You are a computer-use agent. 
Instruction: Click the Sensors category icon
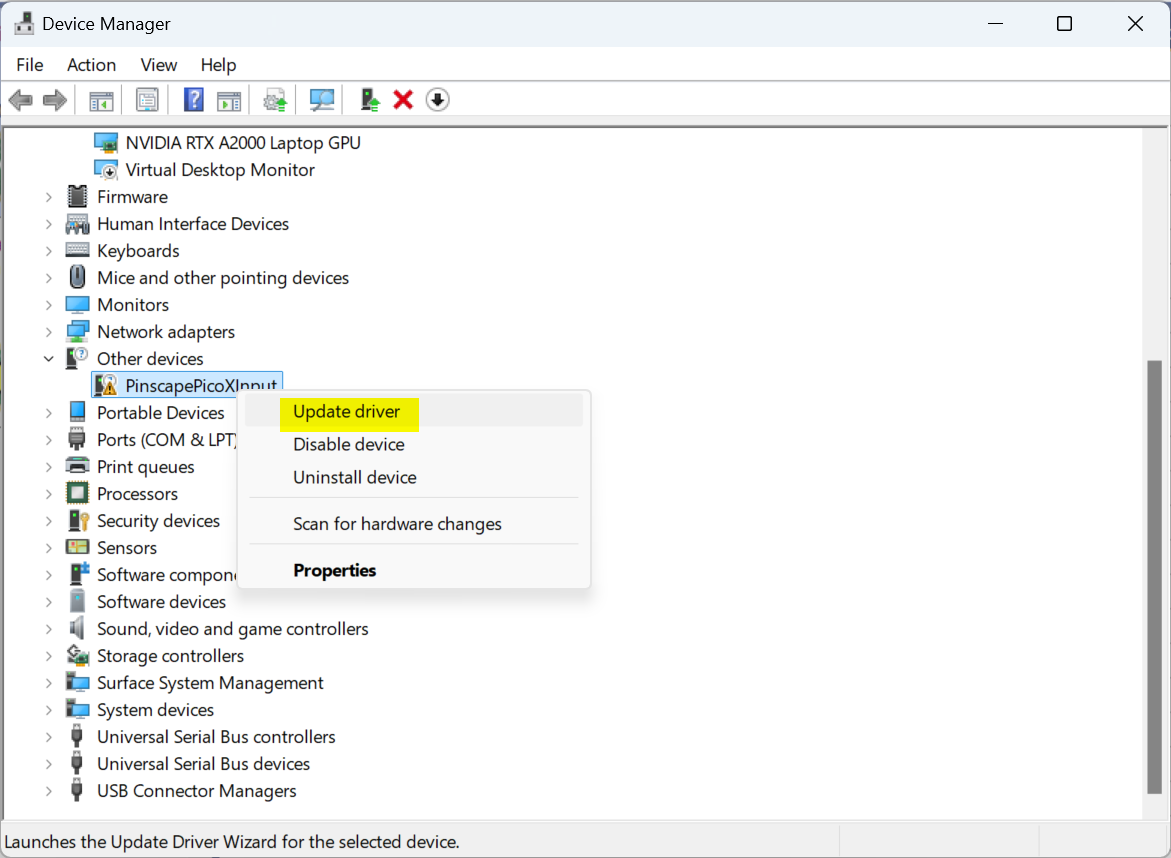[x=78, y=547]
